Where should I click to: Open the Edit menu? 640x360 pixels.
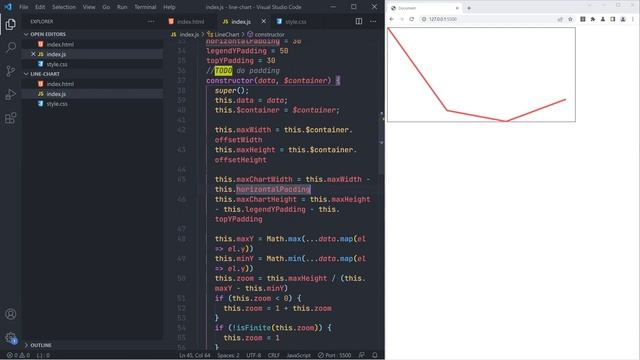pyautogui.click(x=40, y=7)
